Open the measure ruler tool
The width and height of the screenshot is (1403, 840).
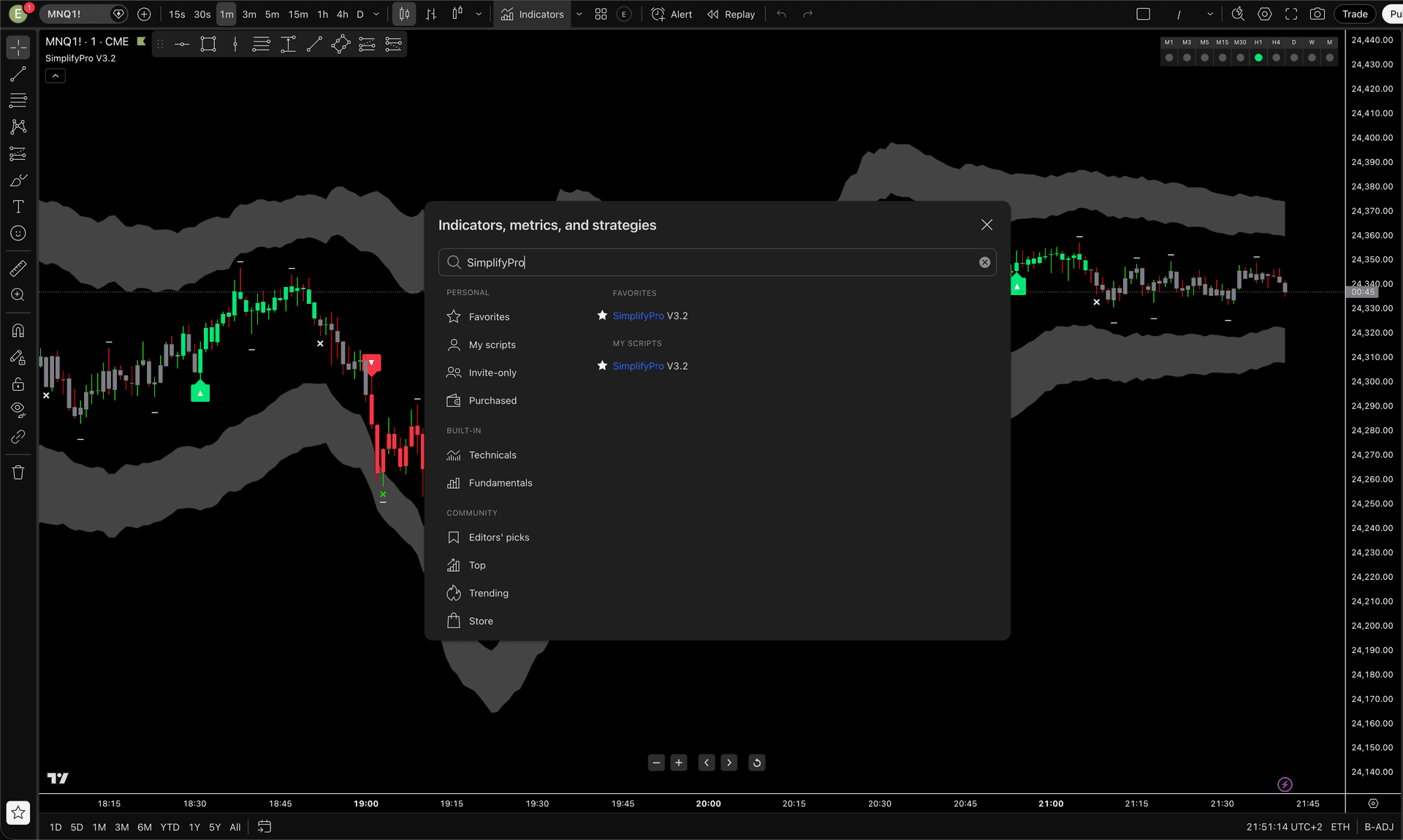coord(18,268)
